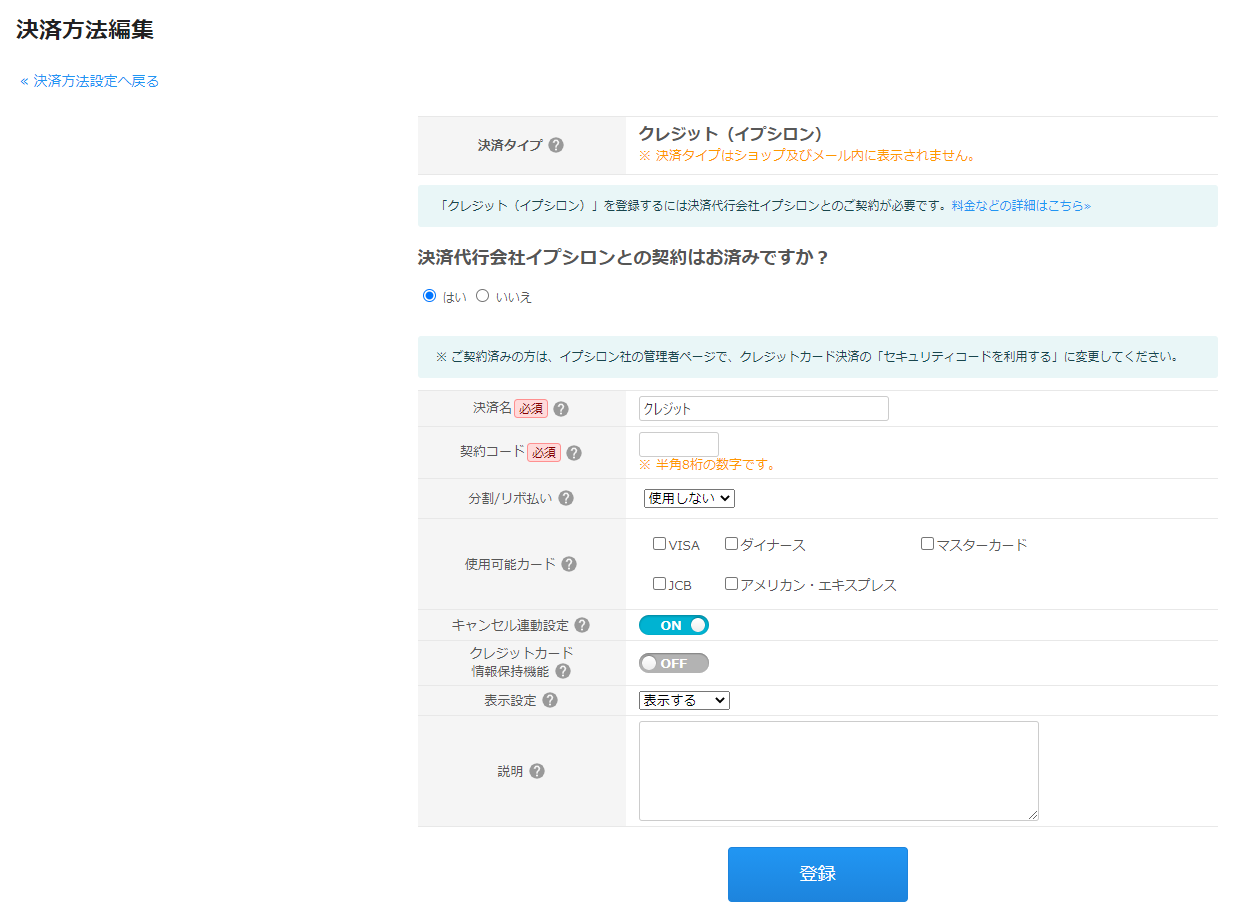View help for the 契約コード field
Screen dimensions: 1246x916
[573, 452]
